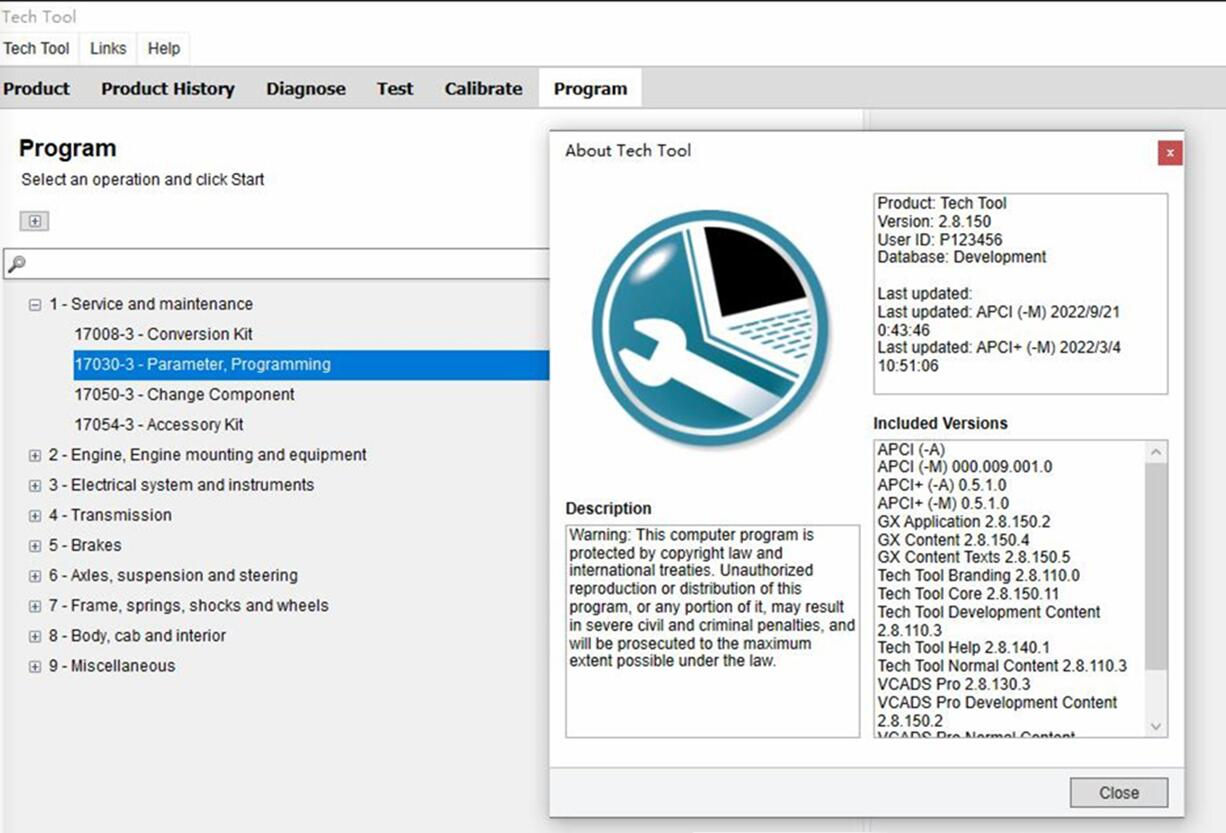This screenshot has height=833, width=1226.
Task: Click the 6 - Axles, suspension label
Action: [173, 575]
